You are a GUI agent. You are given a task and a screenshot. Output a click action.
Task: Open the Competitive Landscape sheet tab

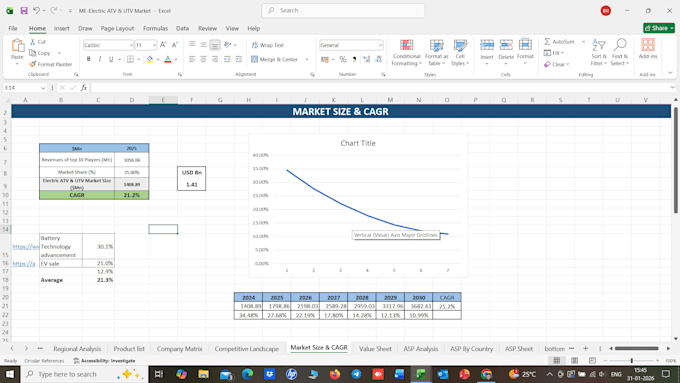[246, 348]
